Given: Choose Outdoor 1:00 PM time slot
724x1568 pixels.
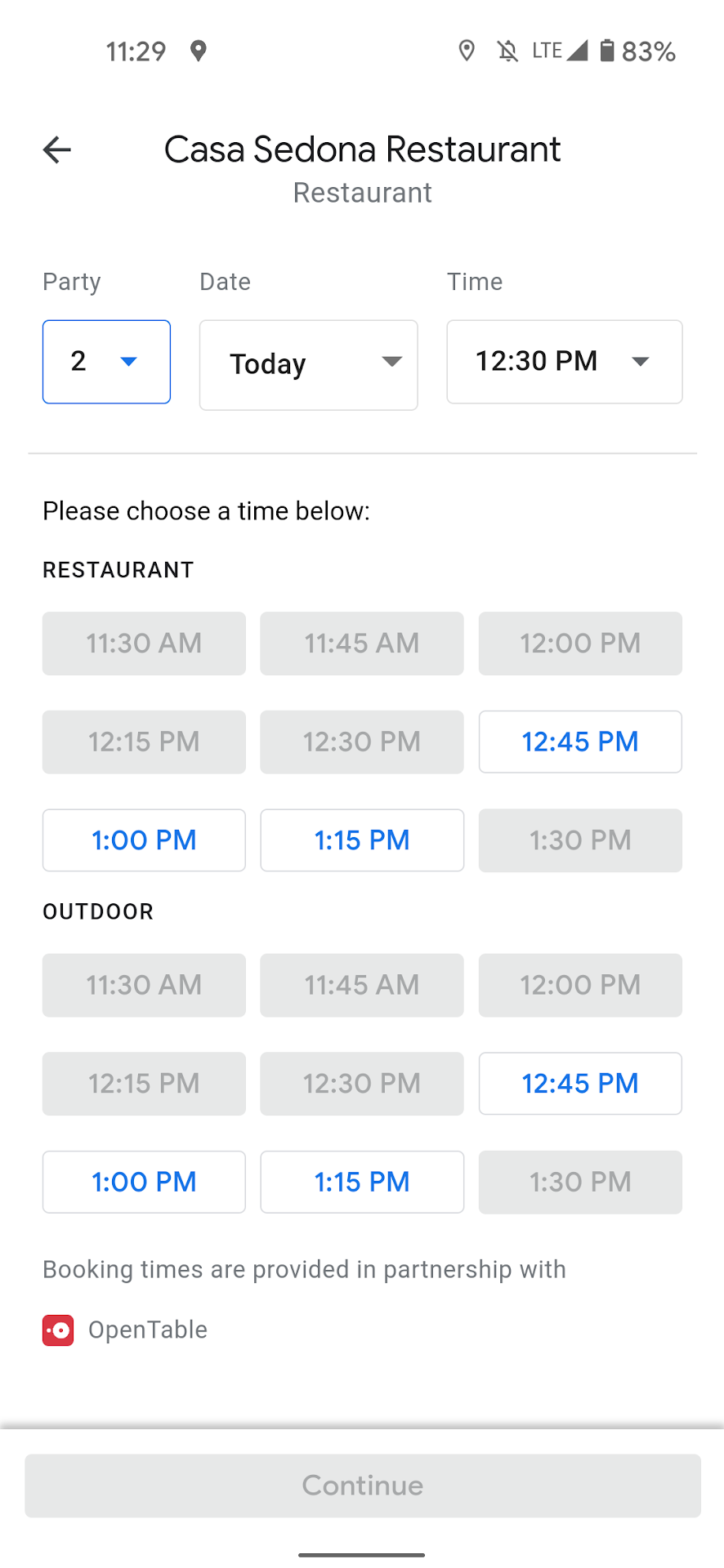Looking at the screenshot, I should (144, 1182).
